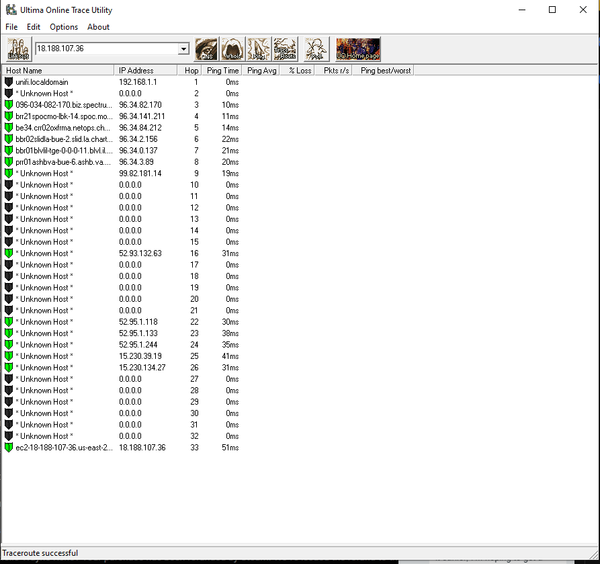Image resolution: width=600 pixels, height=564 pixels.
Task: Click IP address 192.168.1.1
Action: pos(138,82)
